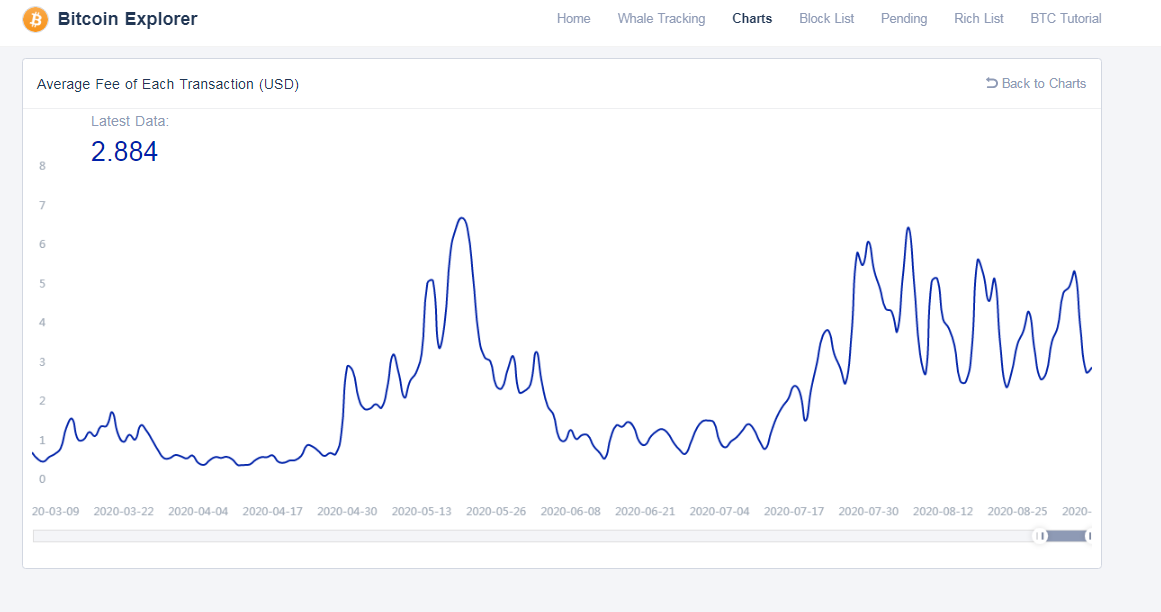1161x612 pixels.
Task: Click the back arrow icon beside Back to Charts
Action: (991, 83)
